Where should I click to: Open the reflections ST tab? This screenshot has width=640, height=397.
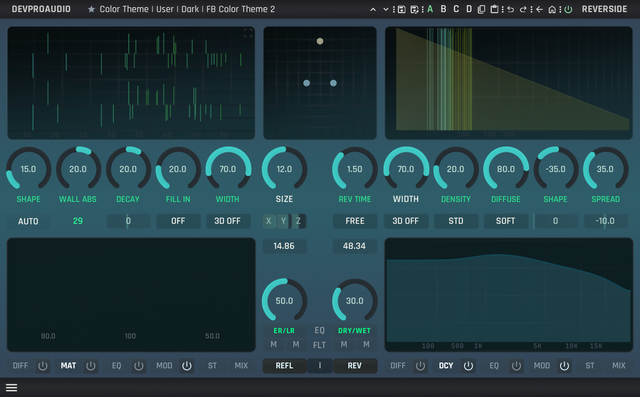tap(212, 366)
